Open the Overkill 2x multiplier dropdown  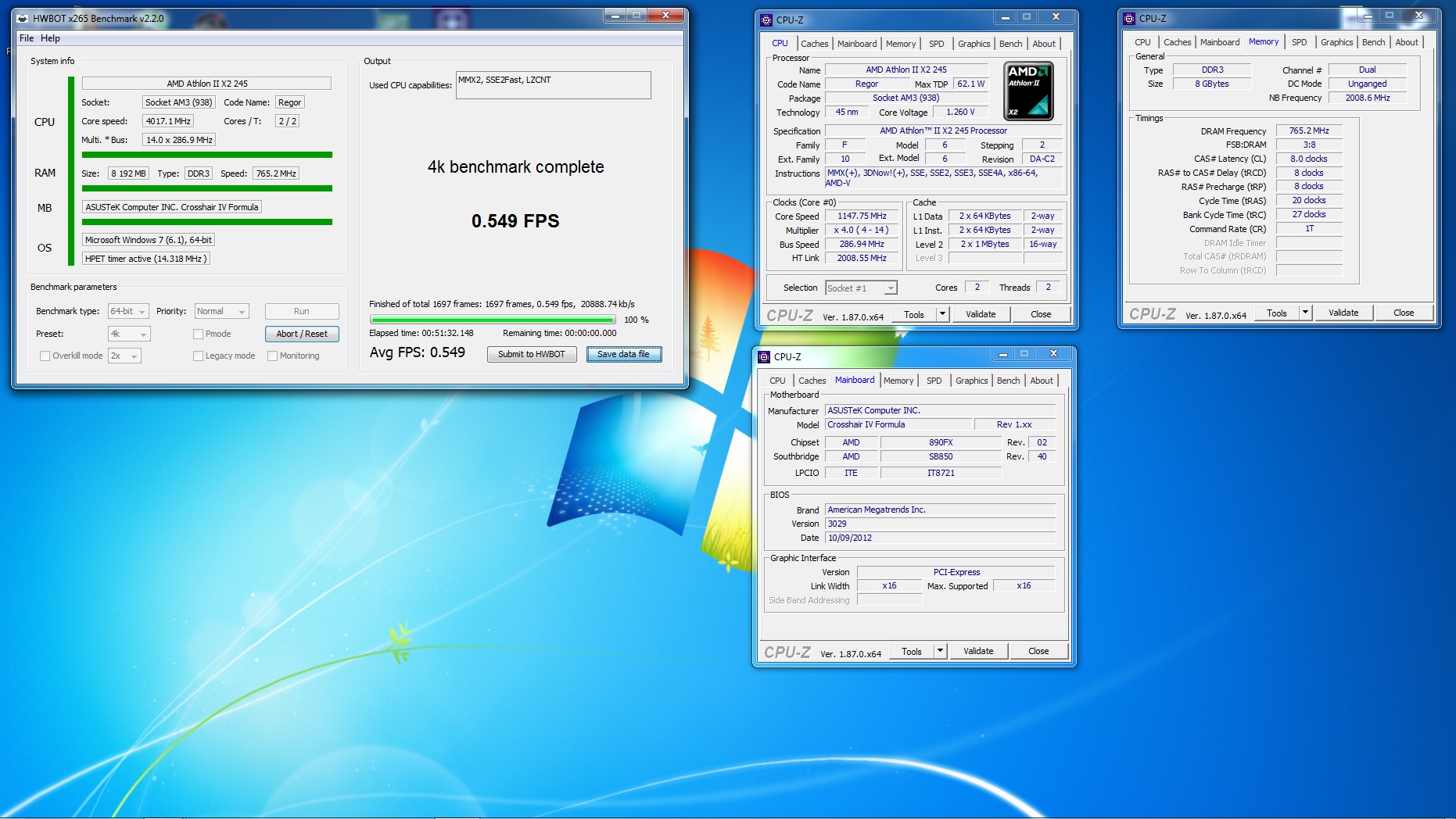124,356
